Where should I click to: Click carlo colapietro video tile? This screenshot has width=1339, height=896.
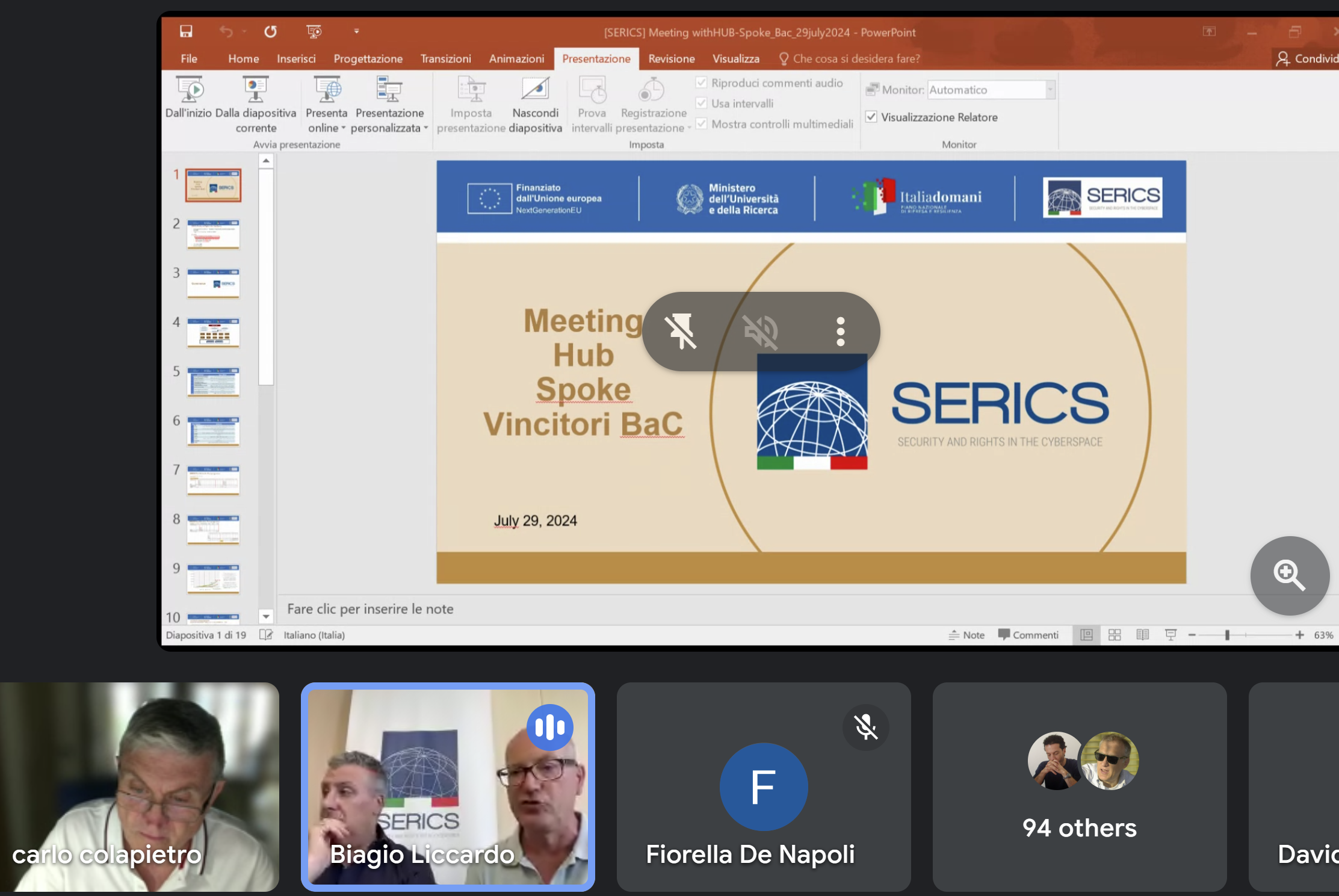pos(140,786)
